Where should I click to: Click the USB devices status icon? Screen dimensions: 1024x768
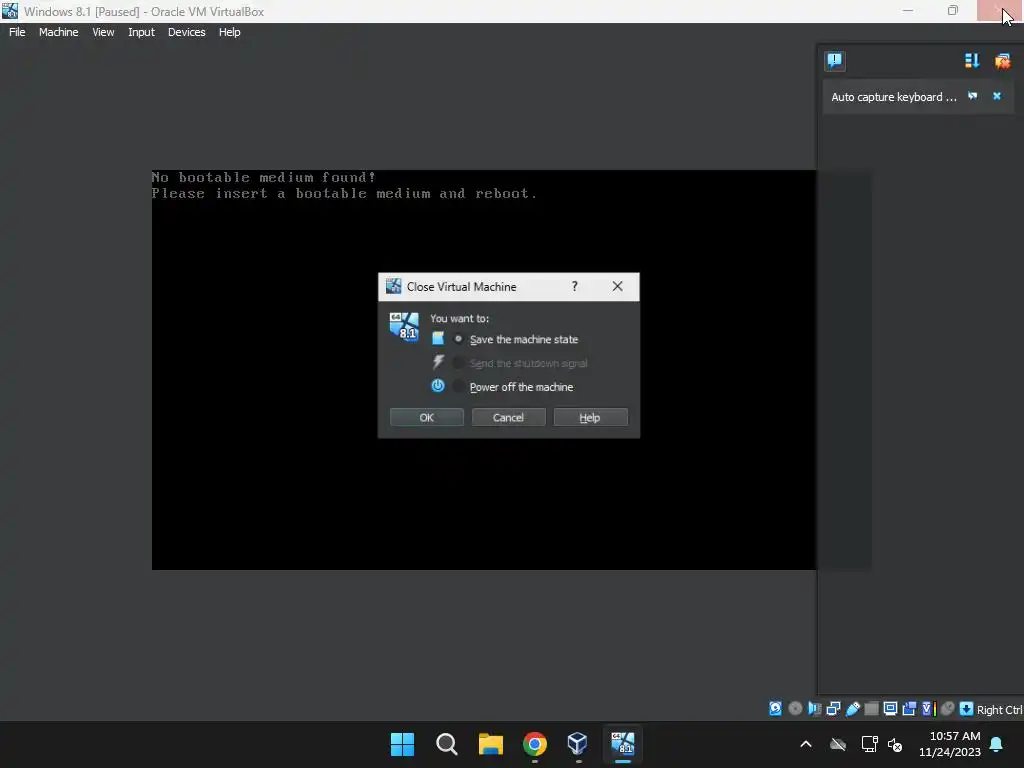coord(852,709)
